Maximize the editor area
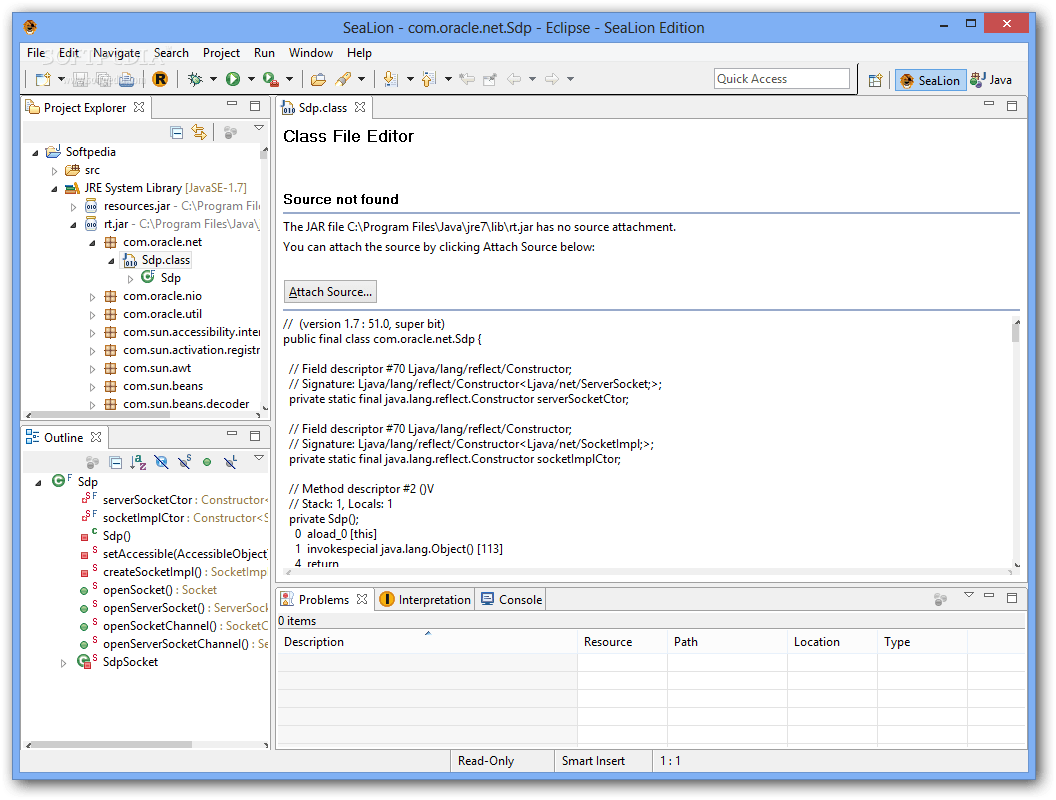Viewport: 1056px width, 800px height. tap(1012, 106)
